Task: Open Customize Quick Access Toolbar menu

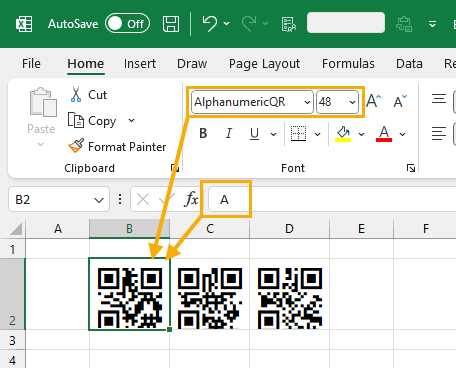Action: pos(432,24)
